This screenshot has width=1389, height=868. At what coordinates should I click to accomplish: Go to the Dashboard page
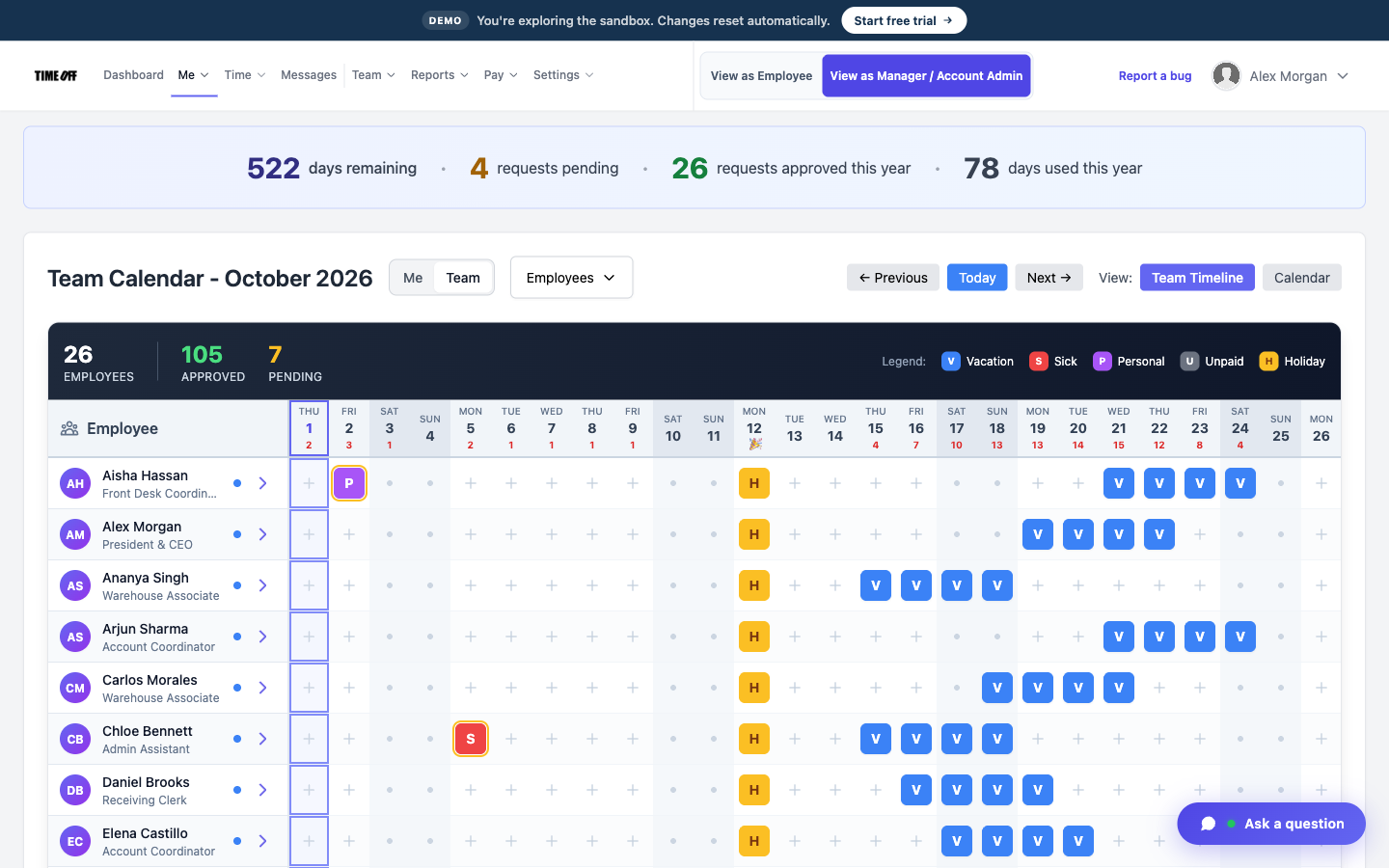pyautogui.click(x=133, y=75)
